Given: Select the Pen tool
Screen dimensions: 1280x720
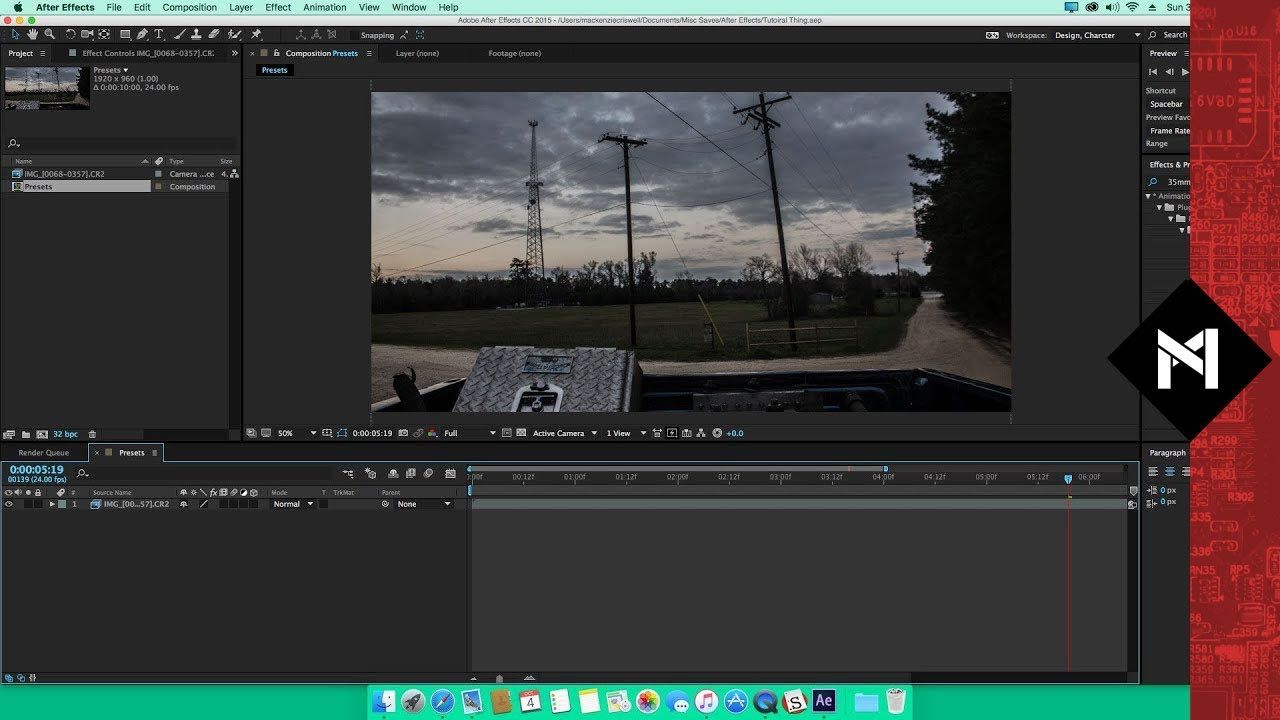Looking at the screenshot, I should point(142,35).
